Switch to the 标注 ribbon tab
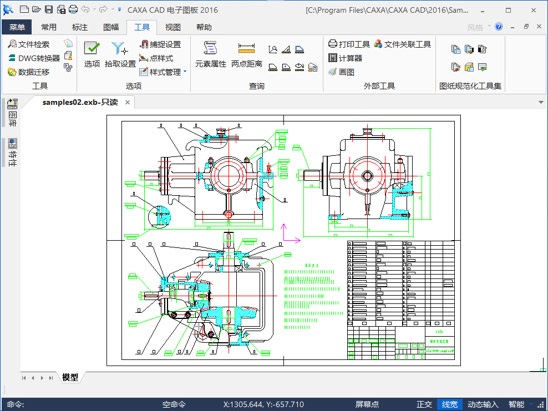 79,27
